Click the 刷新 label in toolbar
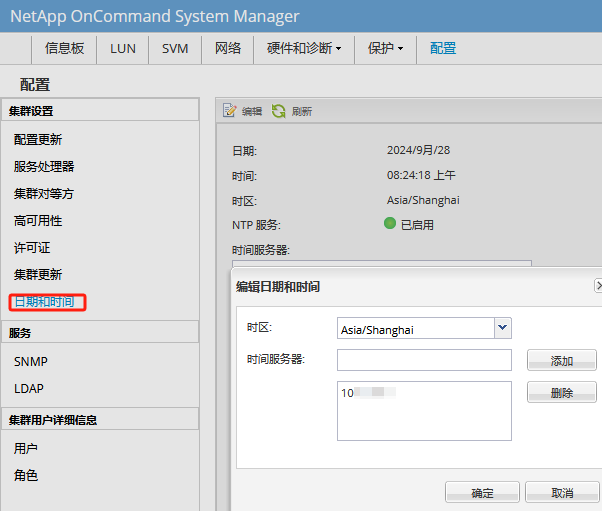This screenshot has height=511, width=602. pyautogui.click(x=302, y=112)
